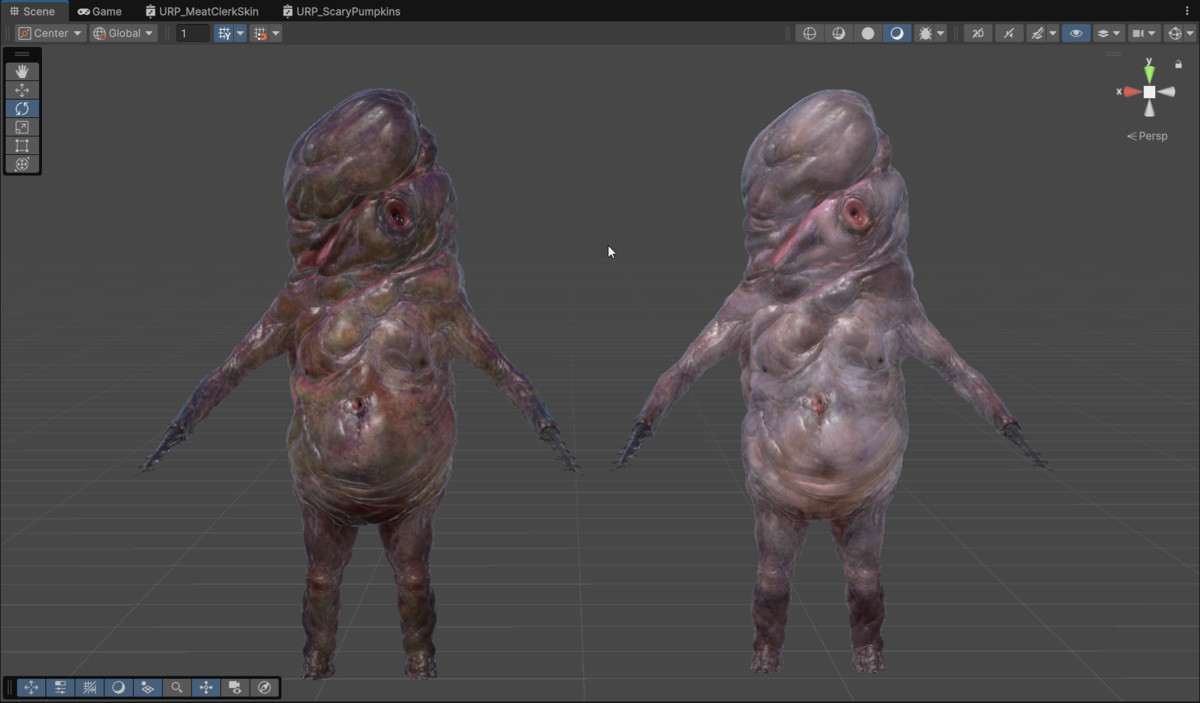This screenshot has height=703, width=1200.
Task: Open the snap settings dropdown arrow
Action: pyautogui.click(x=276, y=33)
